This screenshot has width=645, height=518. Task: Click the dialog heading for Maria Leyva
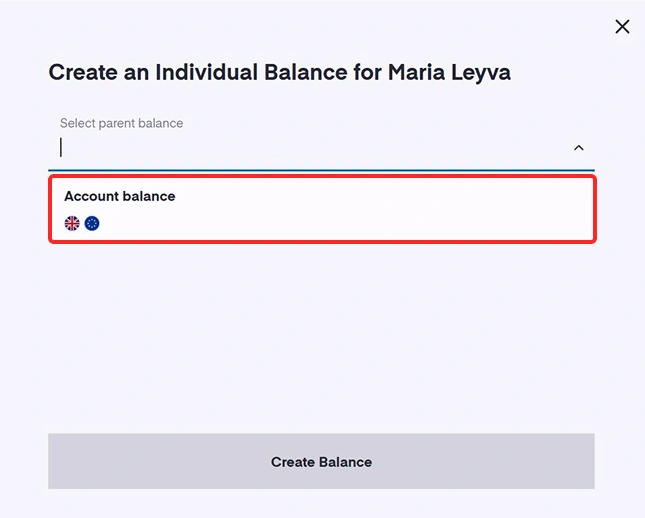[x=279, y=73]
